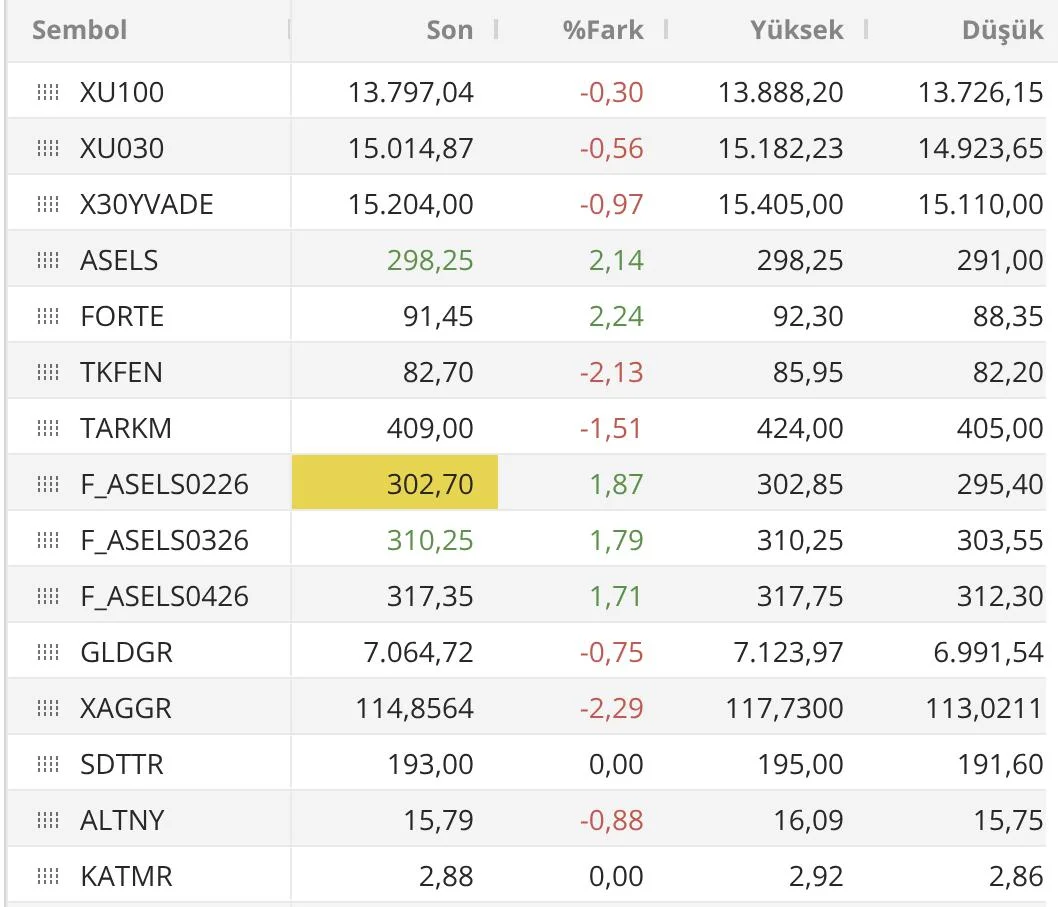Image resolution: width=1058 pixels, height=907 pixels.
Task: Click the drag handle icon beside FORTE
Action: coord(47,317)
